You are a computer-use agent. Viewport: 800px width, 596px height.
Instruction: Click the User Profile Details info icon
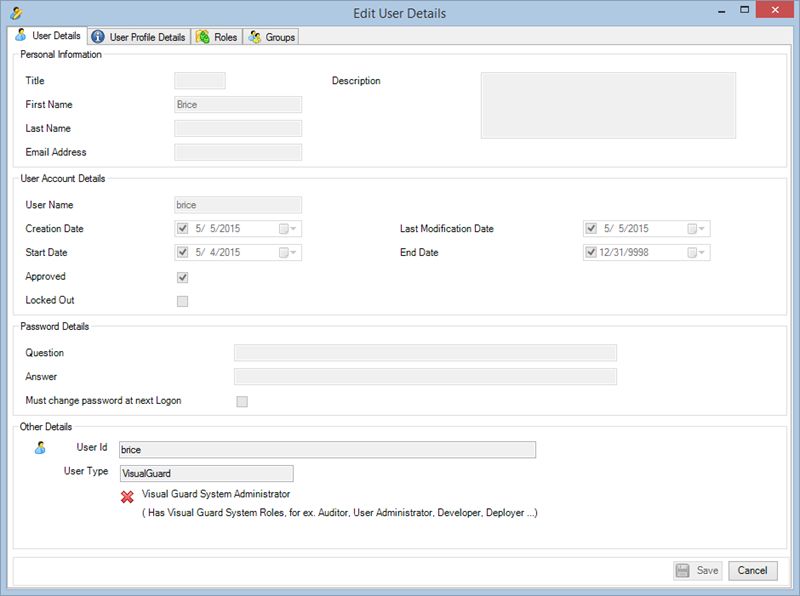tap(98, 37)
